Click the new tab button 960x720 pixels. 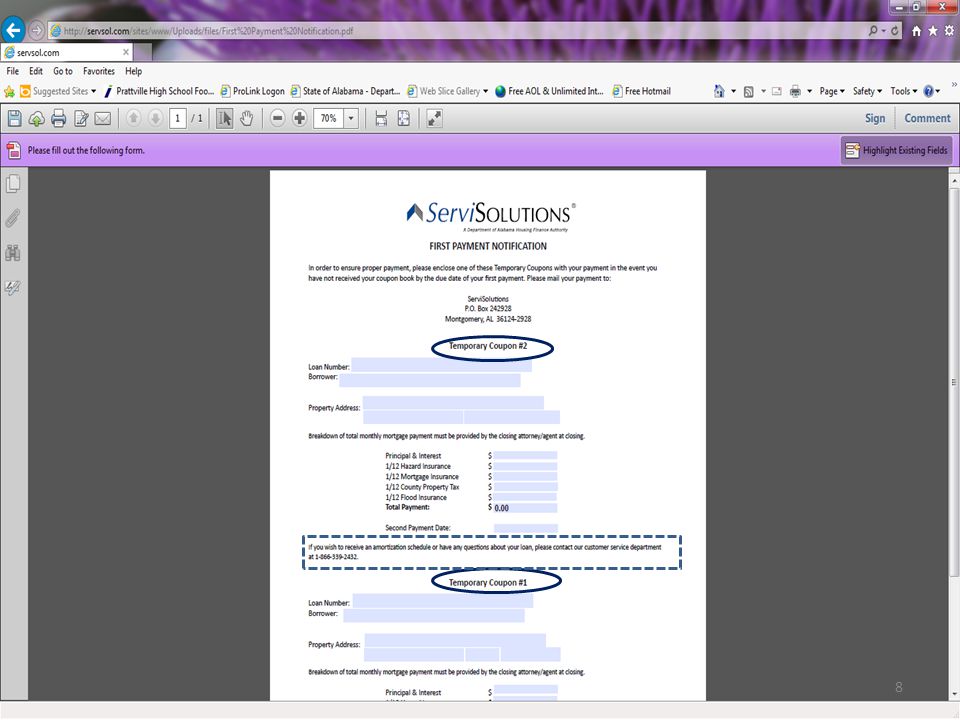click(x=142, y=53)
